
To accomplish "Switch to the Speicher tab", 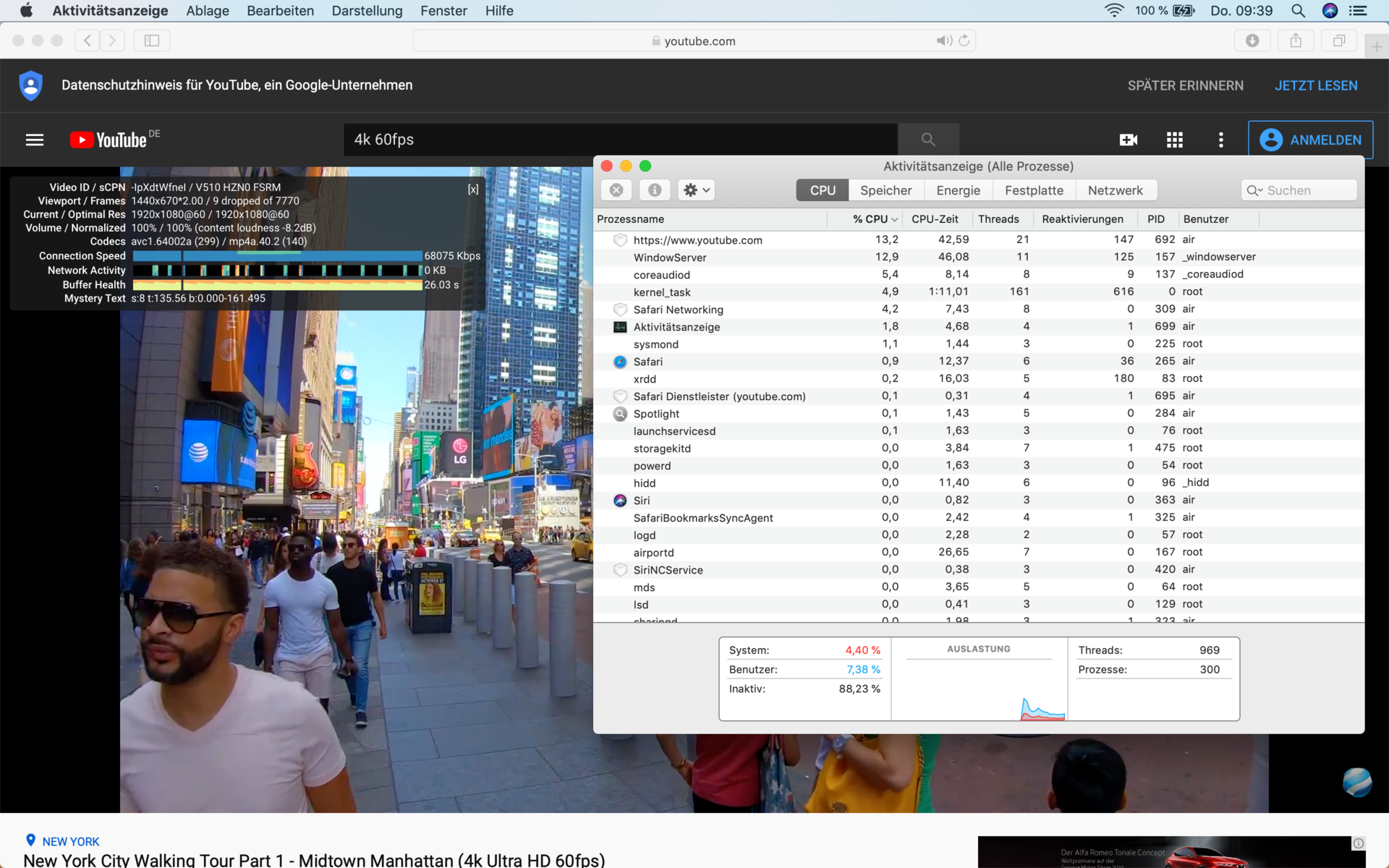I will point(885,190).
